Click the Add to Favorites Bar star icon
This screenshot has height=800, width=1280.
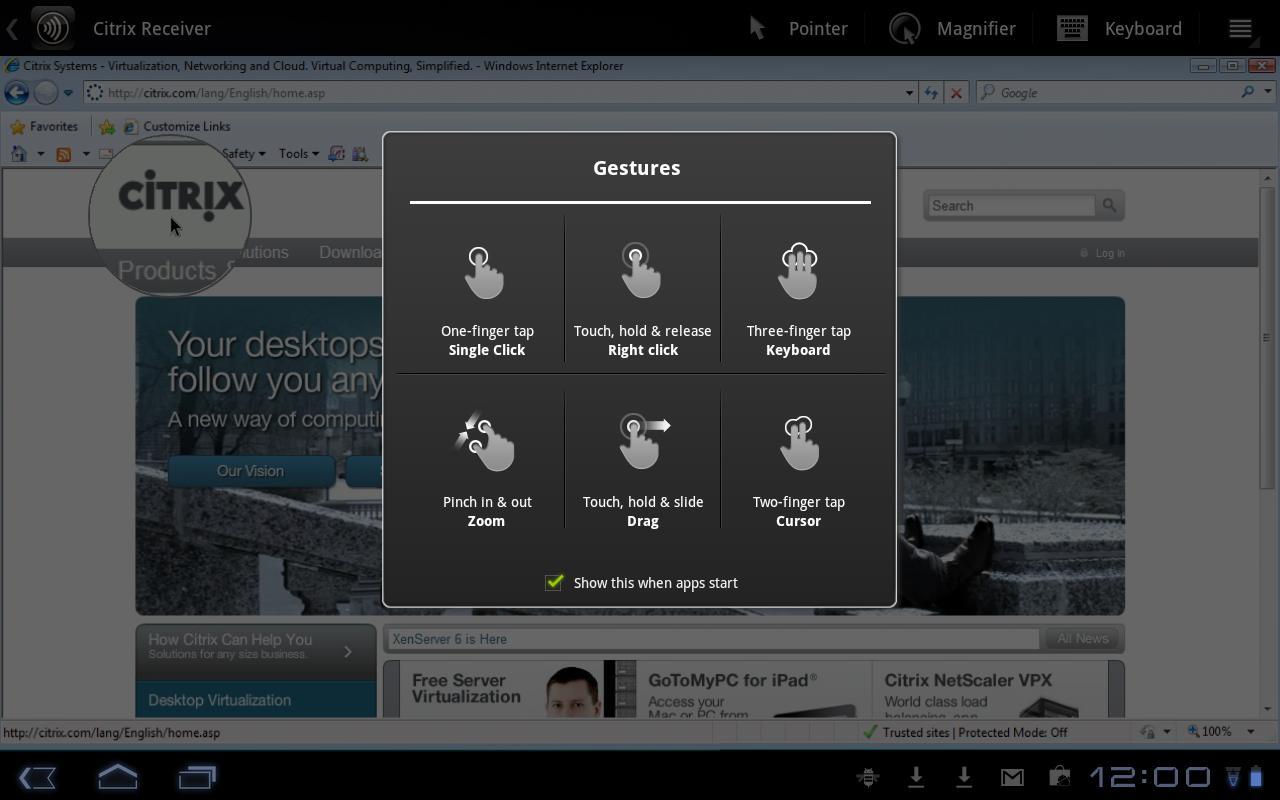tap(107, 127)
